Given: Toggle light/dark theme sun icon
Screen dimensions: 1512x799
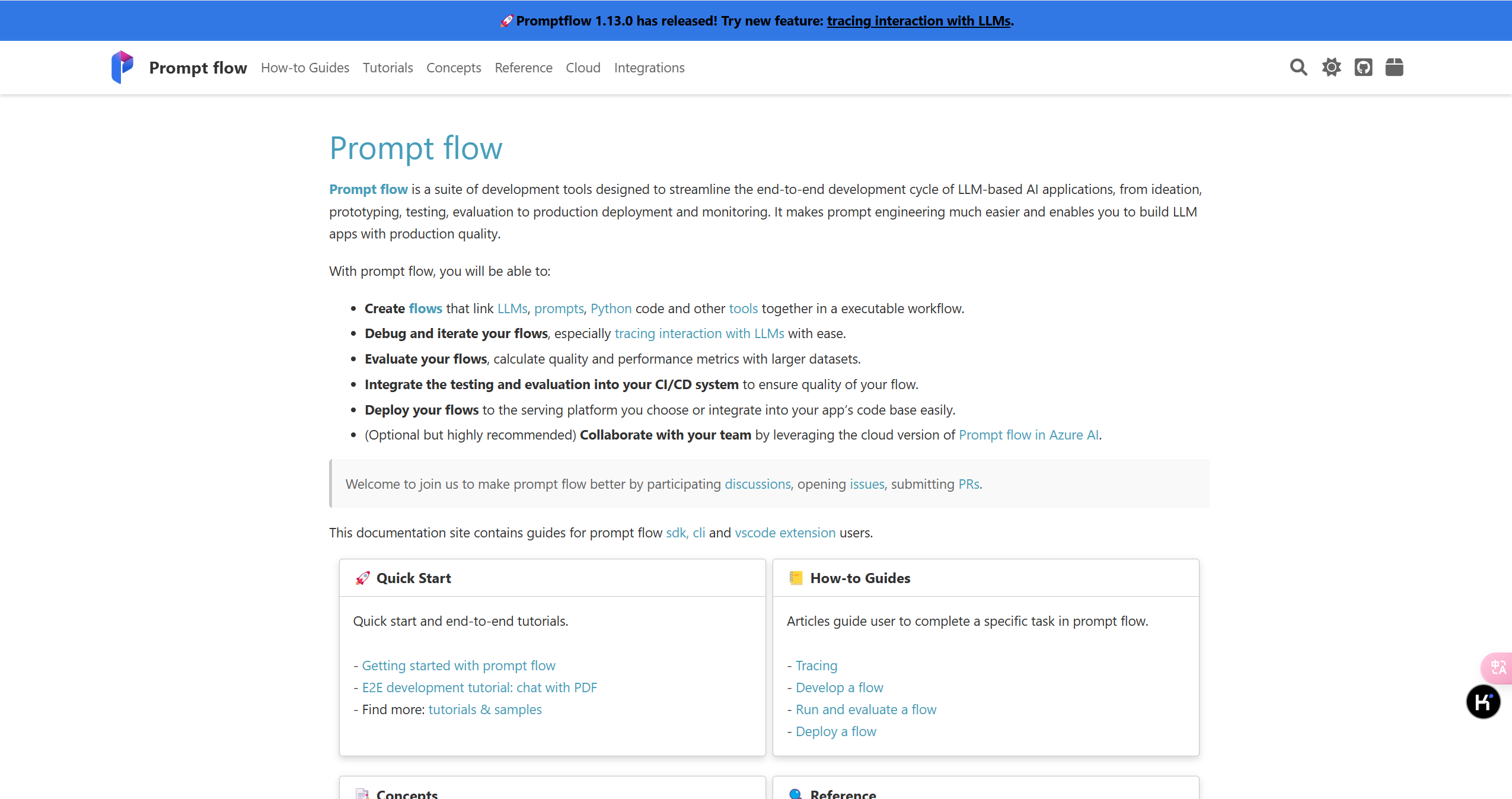Looking at the screenshot, I should [1331, 68].
